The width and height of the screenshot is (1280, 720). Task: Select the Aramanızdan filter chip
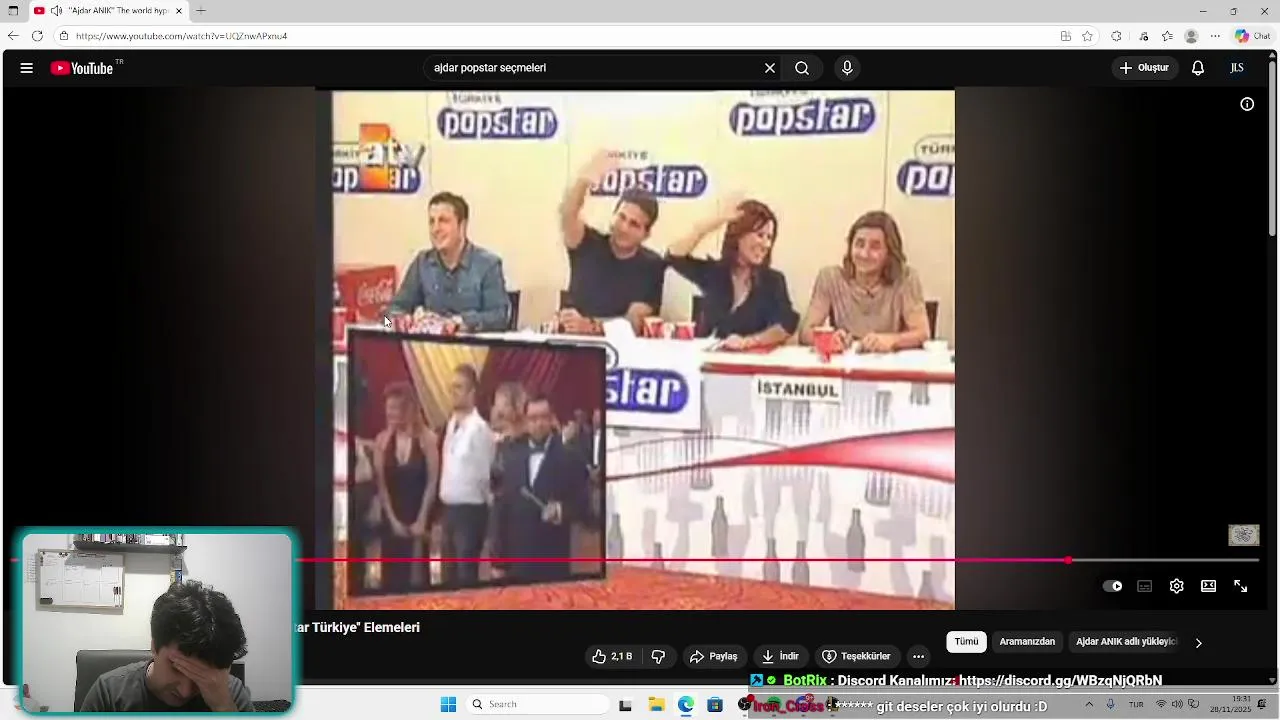pyautogui.click(x=1027, y=642)
